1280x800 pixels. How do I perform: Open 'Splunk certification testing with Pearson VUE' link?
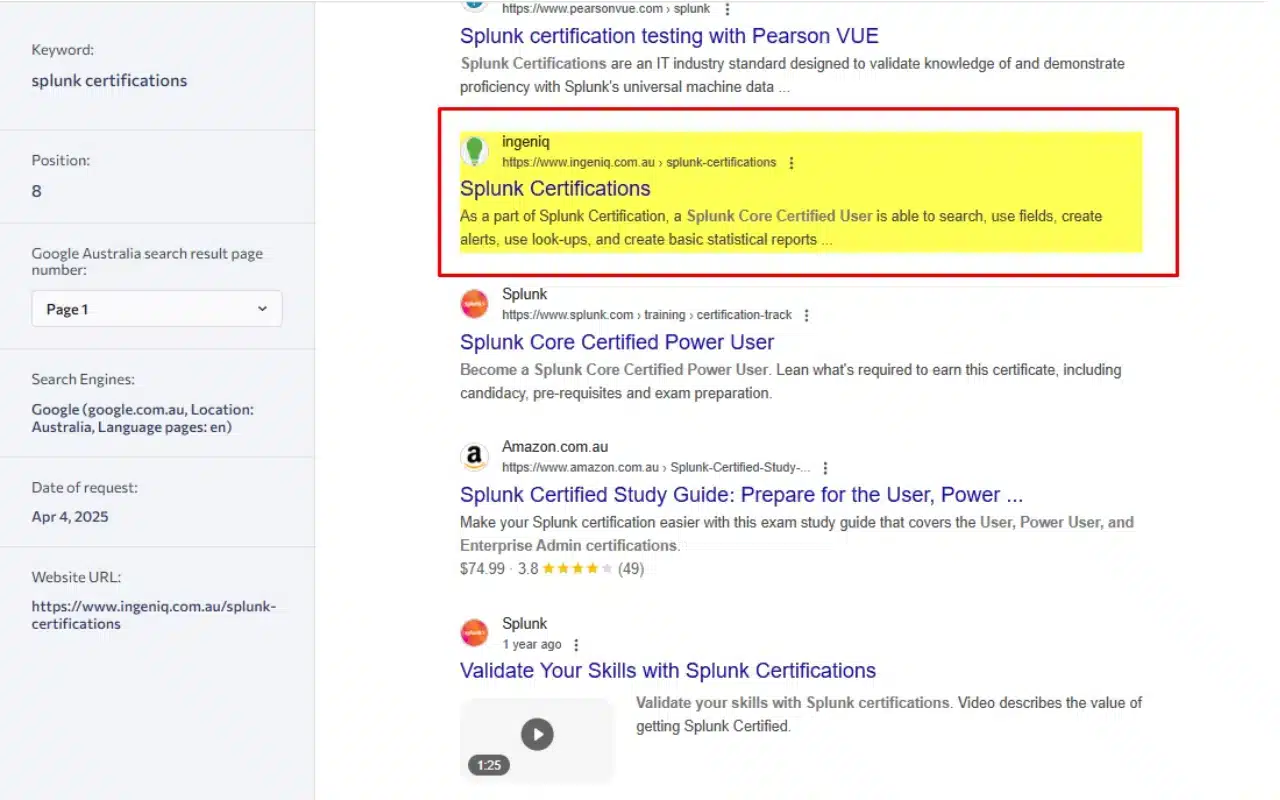(668, 36)
